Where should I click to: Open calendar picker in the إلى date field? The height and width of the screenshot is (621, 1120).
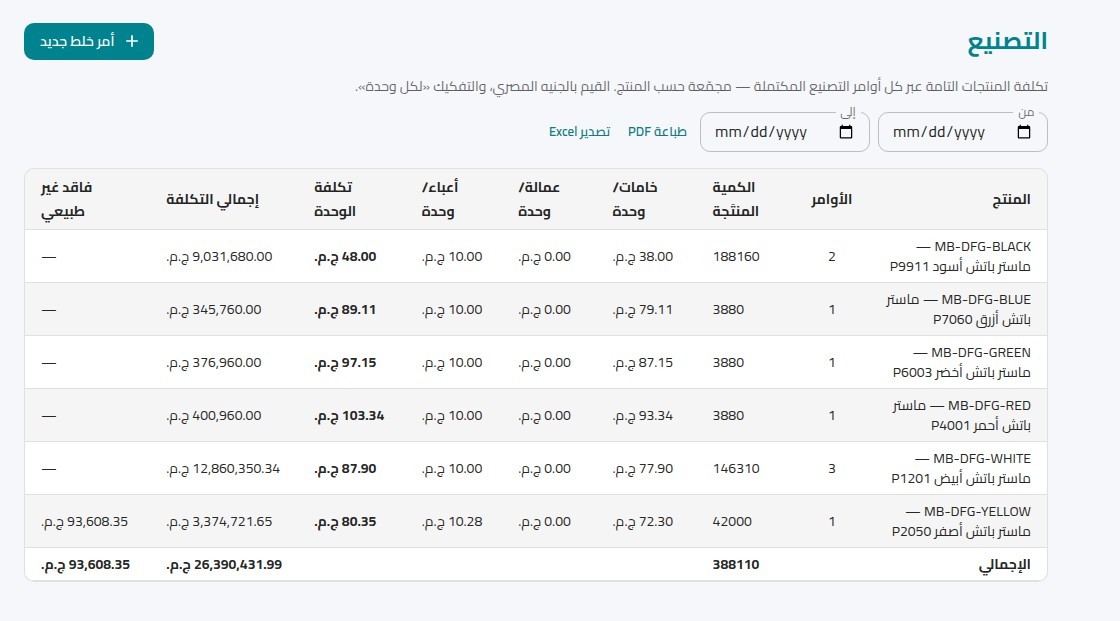846,132
